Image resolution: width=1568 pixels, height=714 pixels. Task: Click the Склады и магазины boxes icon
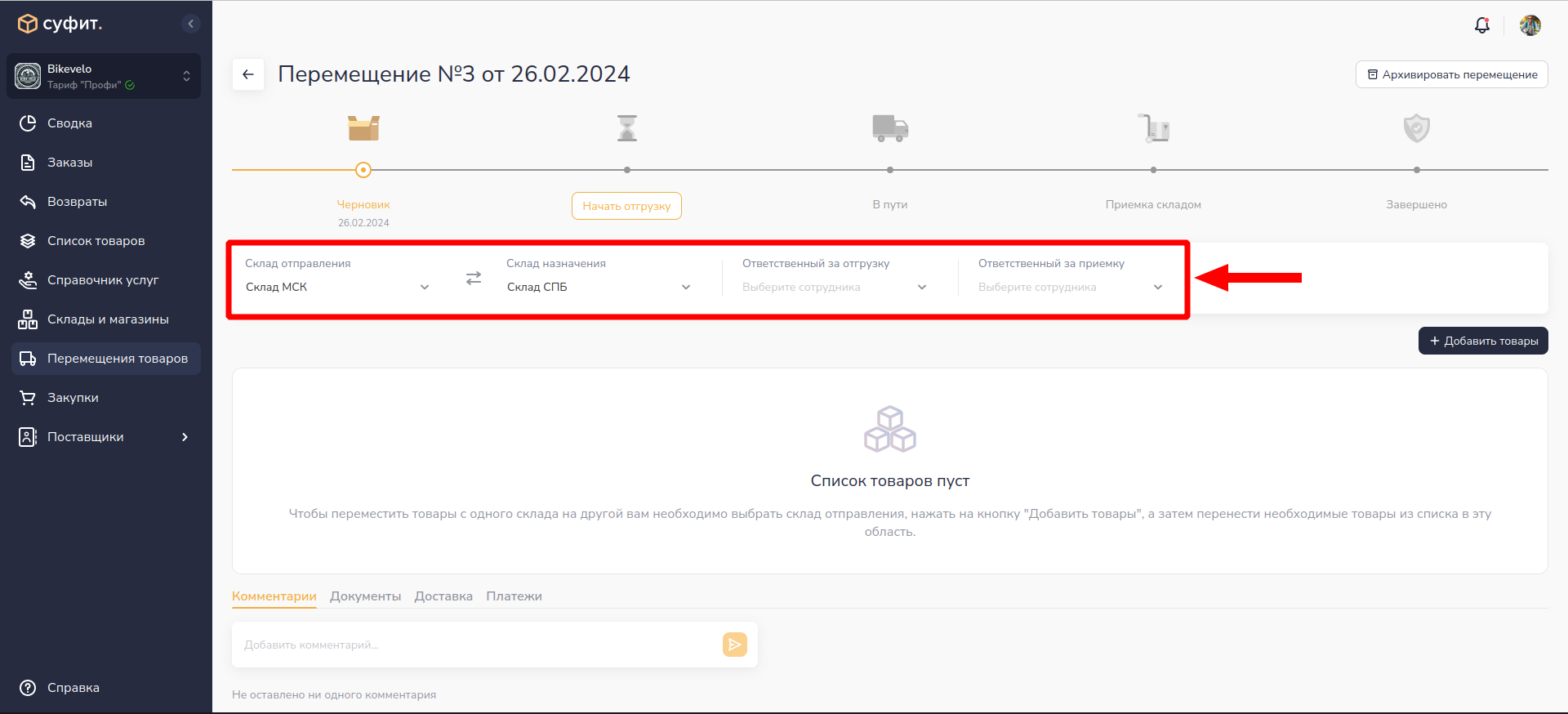click(x=28, y=319)
